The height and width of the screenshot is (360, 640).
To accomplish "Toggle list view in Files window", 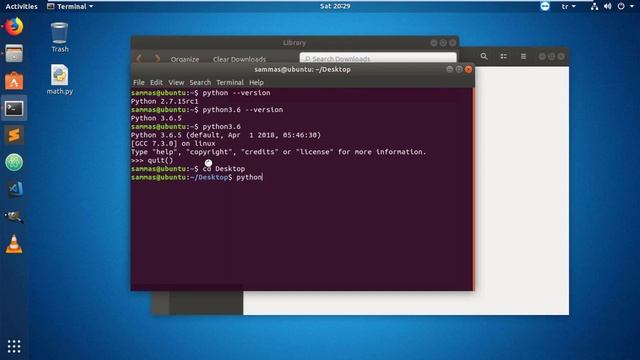I will tap(504, 56).
